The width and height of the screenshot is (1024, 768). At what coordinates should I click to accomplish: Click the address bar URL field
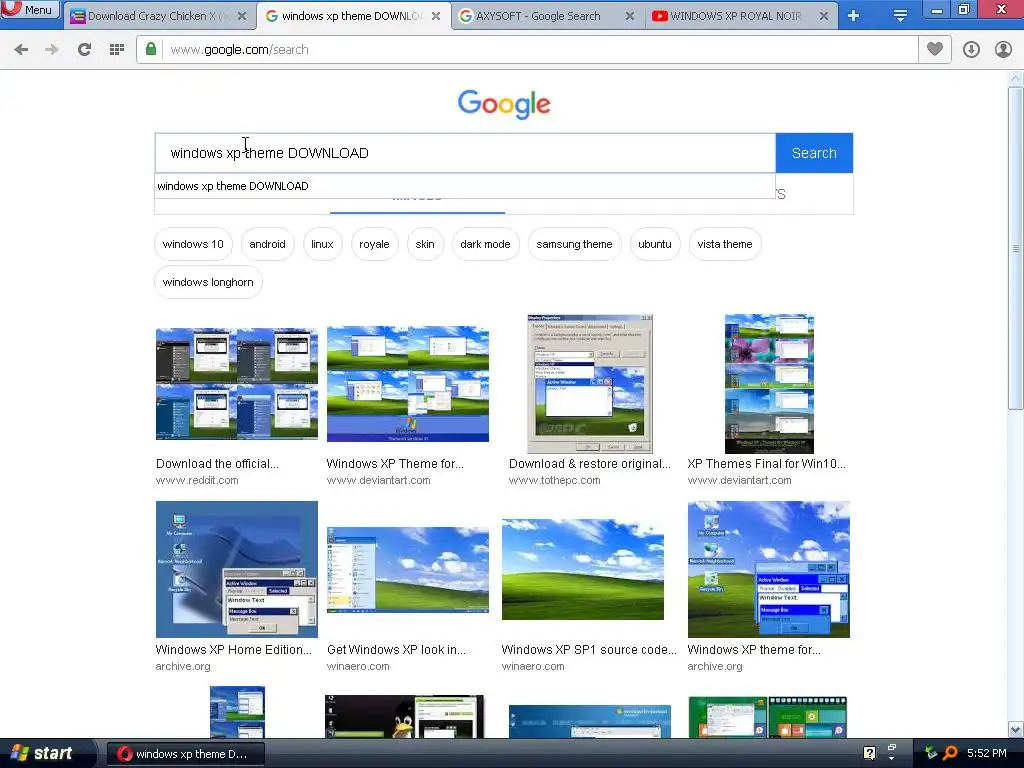pos(541,50)
